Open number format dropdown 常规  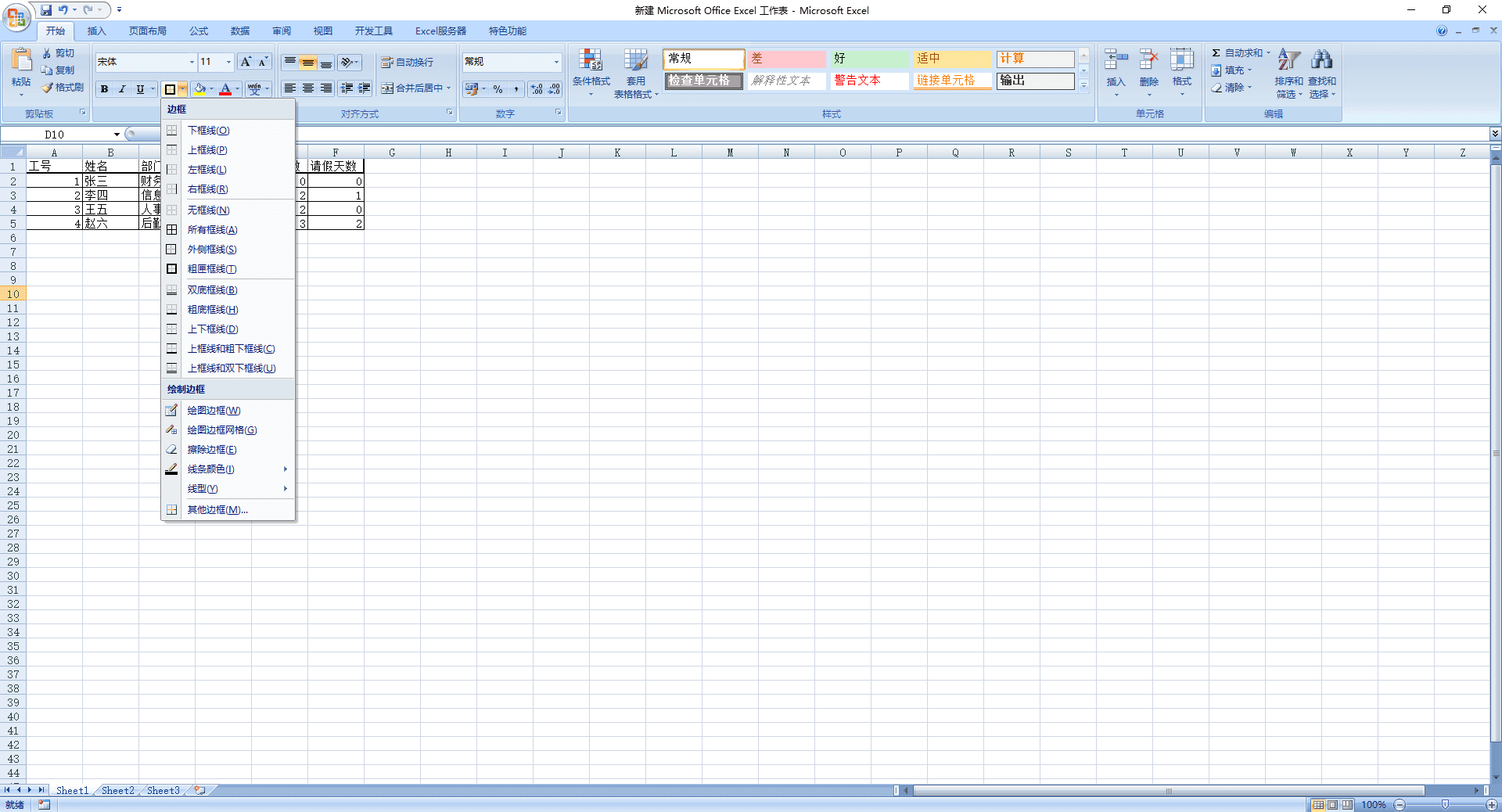tap(556, 62)
